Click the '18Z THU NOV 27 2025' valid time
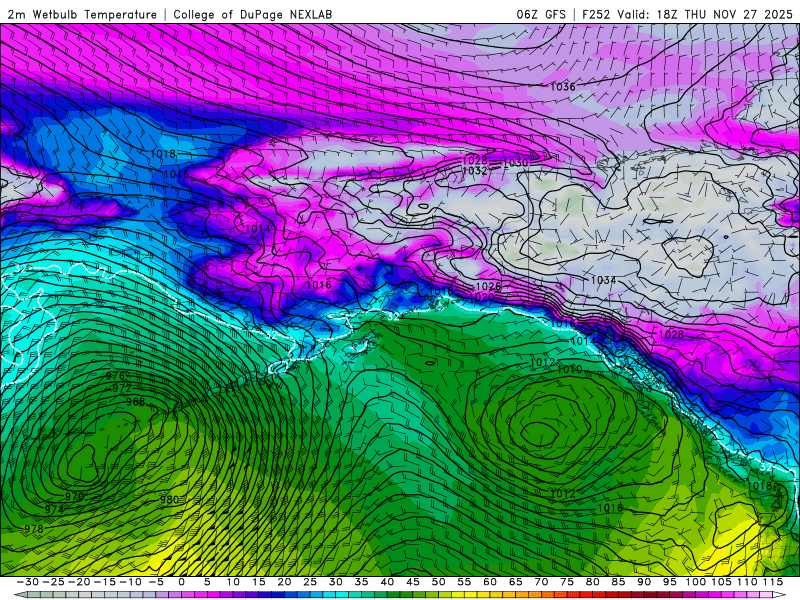Screen dimensions: 800x600 (724, 15)
